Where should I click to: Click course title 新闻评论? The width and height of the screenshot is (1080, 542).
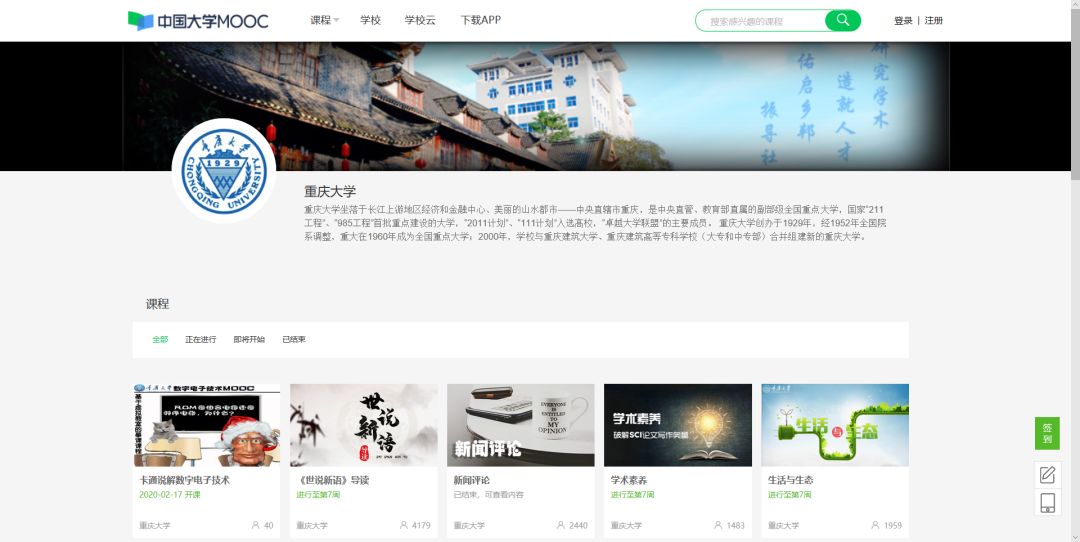point(472,480)
